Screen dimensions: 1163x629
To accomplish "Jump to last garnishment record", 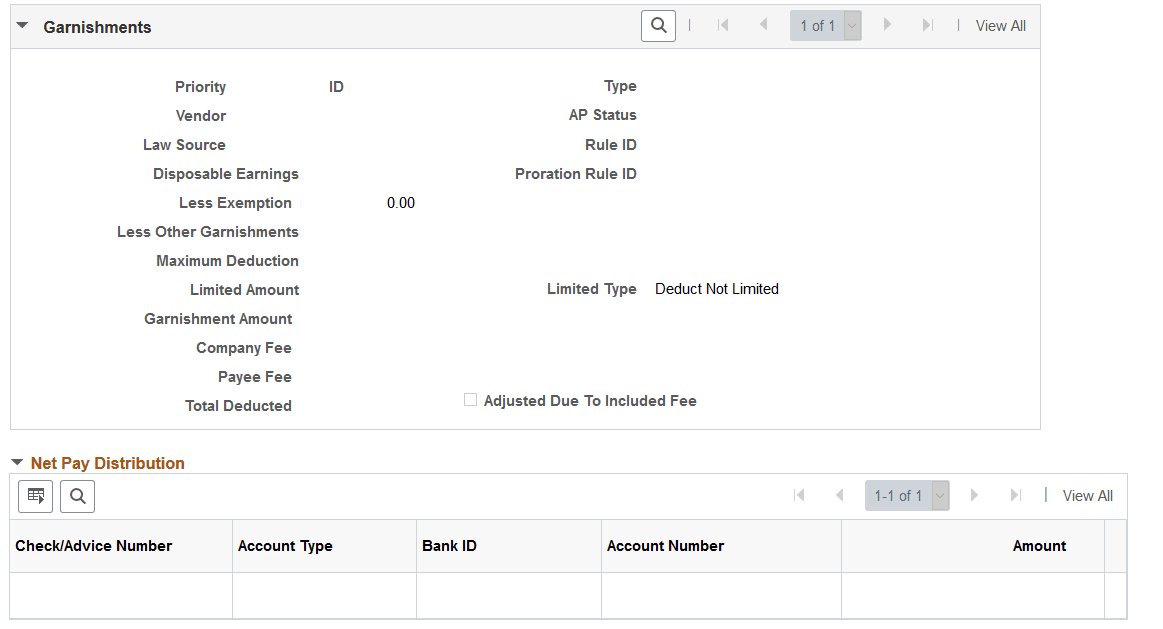I will coord(928,25).
